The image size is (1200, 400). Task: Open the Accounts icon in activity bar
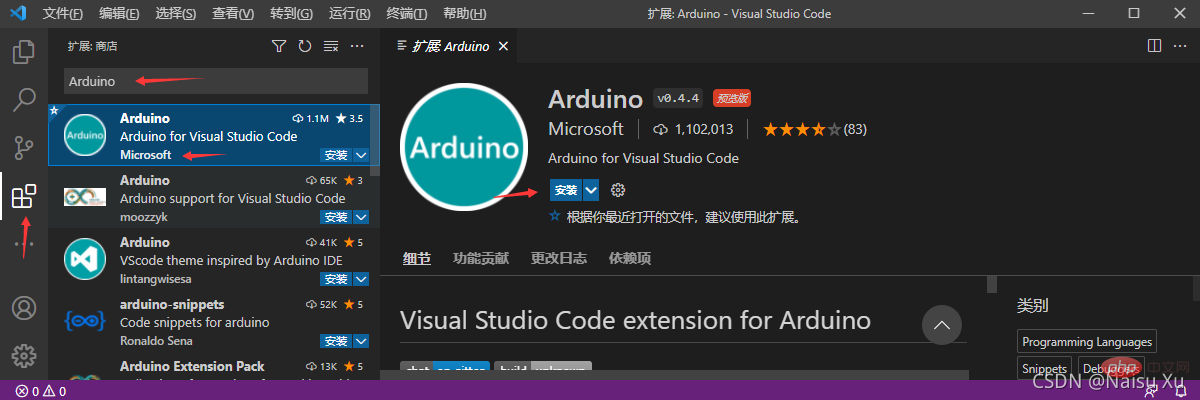pyautogui.click(x=24, y=308)
